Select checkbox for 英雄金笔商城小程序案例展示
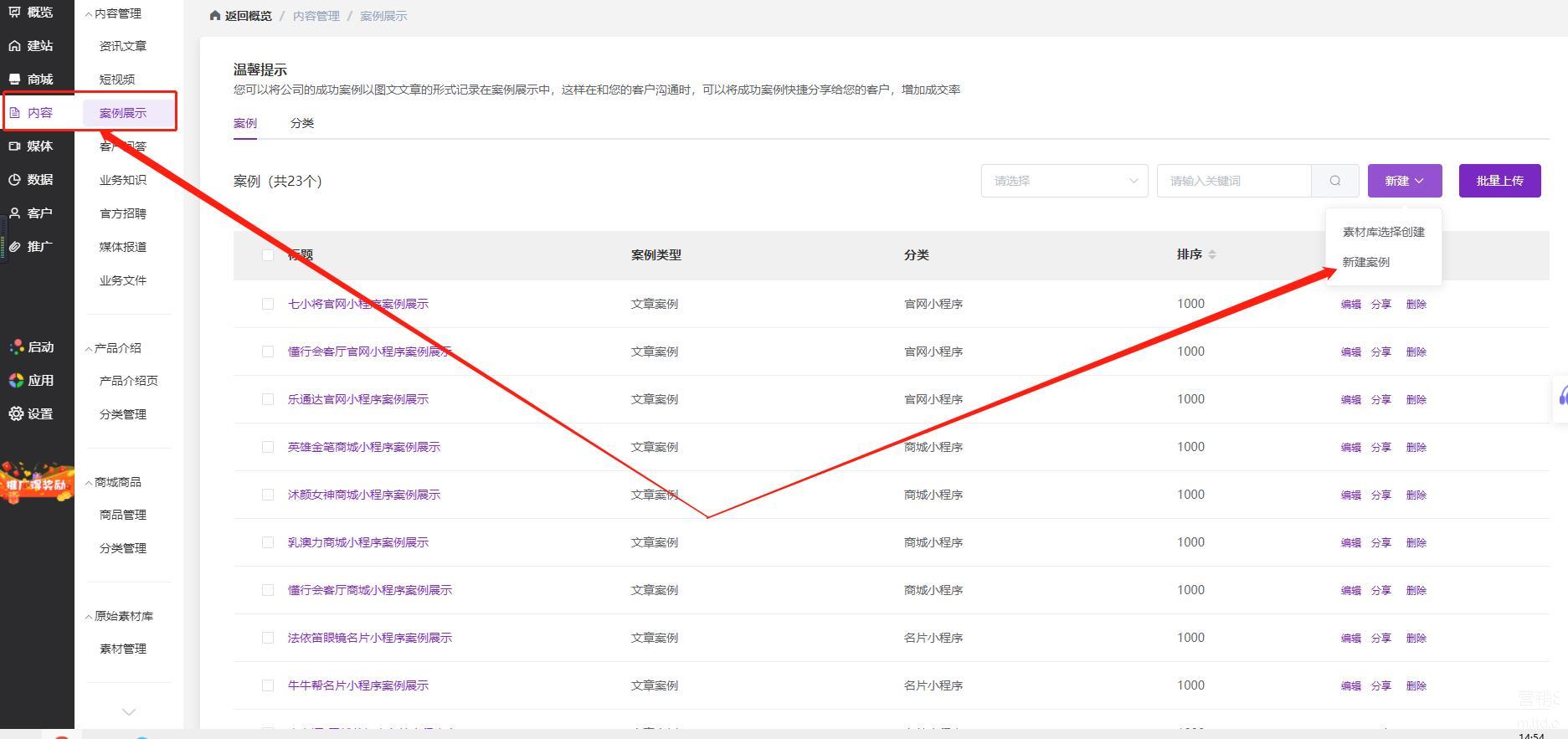Screen dimensions: 1568x739 [268, 447]
